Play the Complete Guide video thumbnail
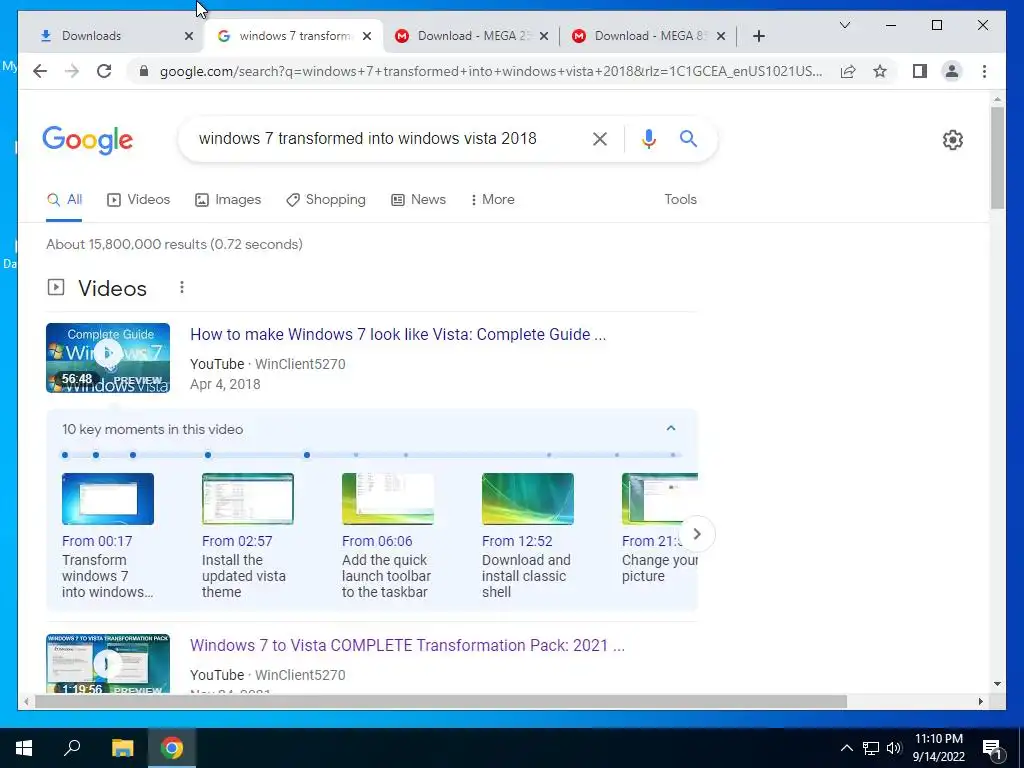 click(x=108, y=358)
